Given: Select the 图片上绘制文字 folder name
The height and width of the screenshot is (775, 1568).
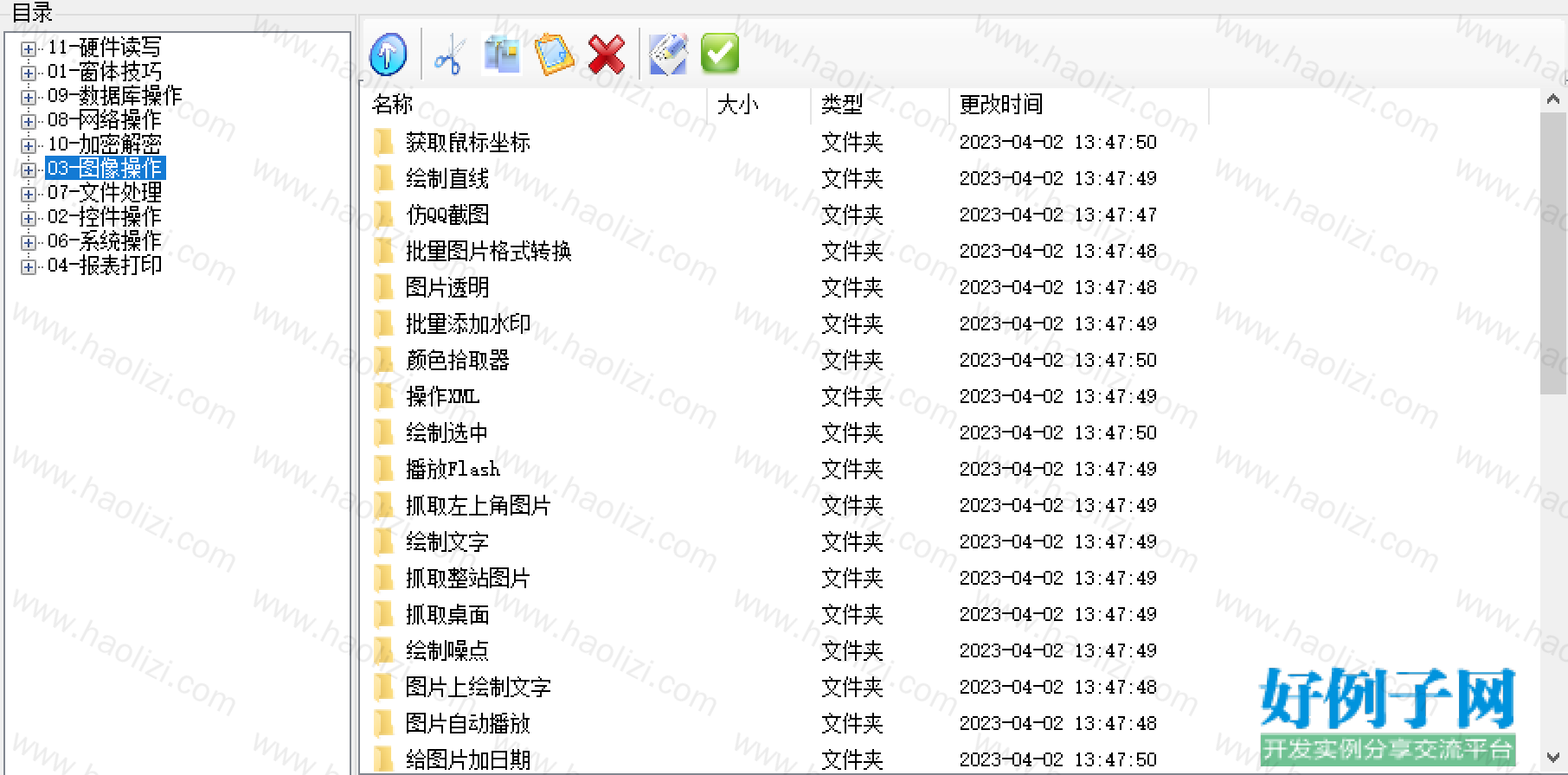Looking at the screenshot, I should tap(479, 687).
